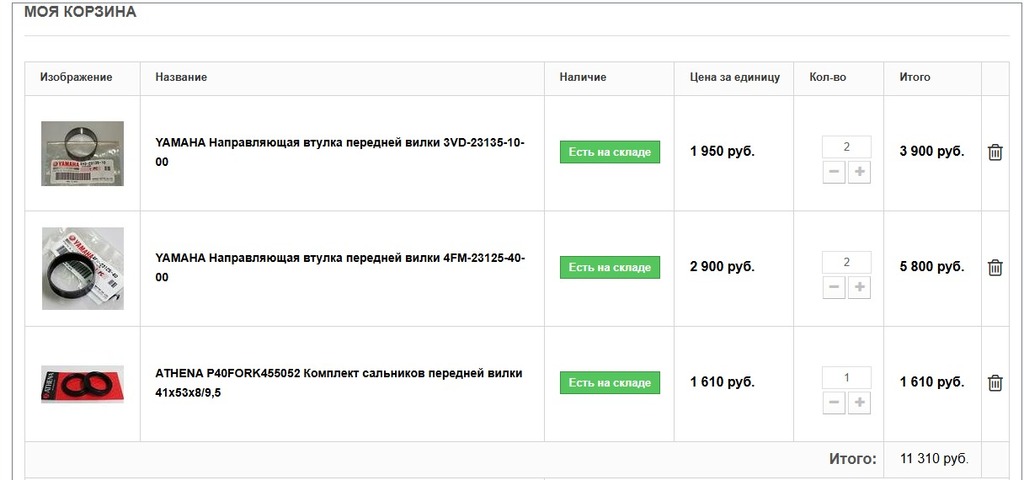The width and height of the screenshot is (1024, 480).
Task: Select row total '3 900 руб.'
Action: (x=932, y=152)
